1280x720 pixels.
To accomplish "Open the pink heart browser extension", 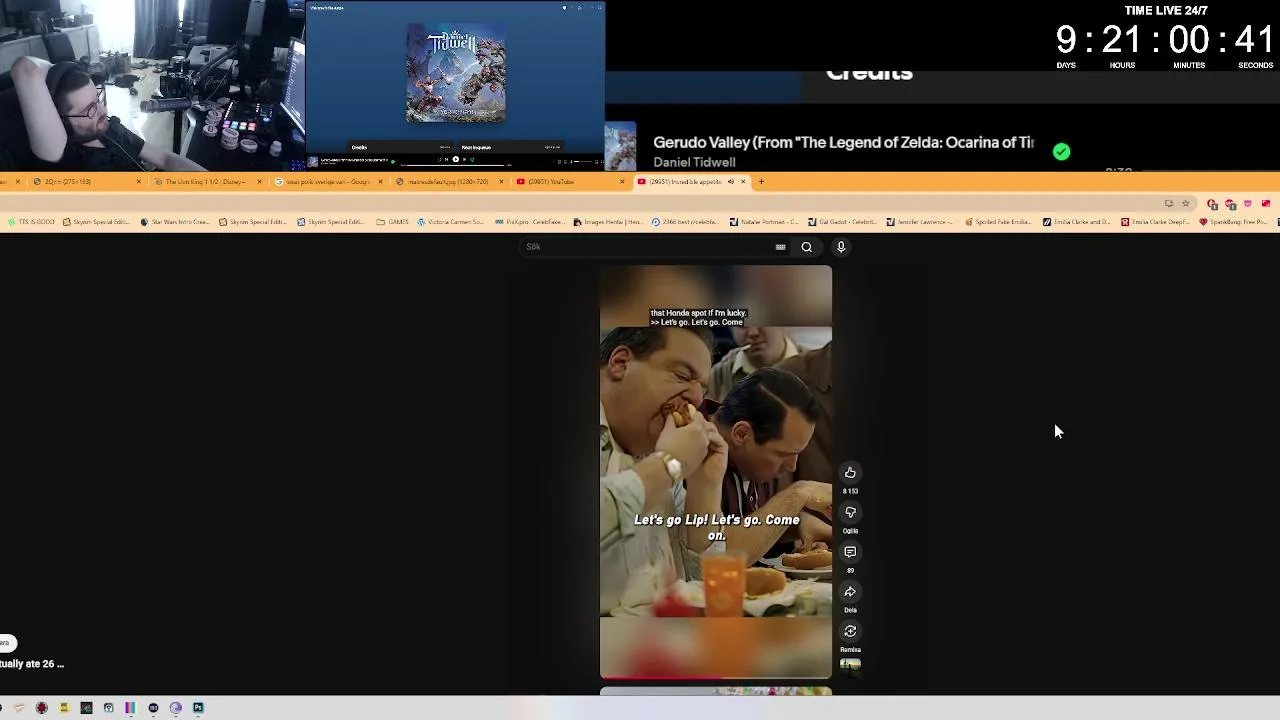I will (x=1247, y=204).
